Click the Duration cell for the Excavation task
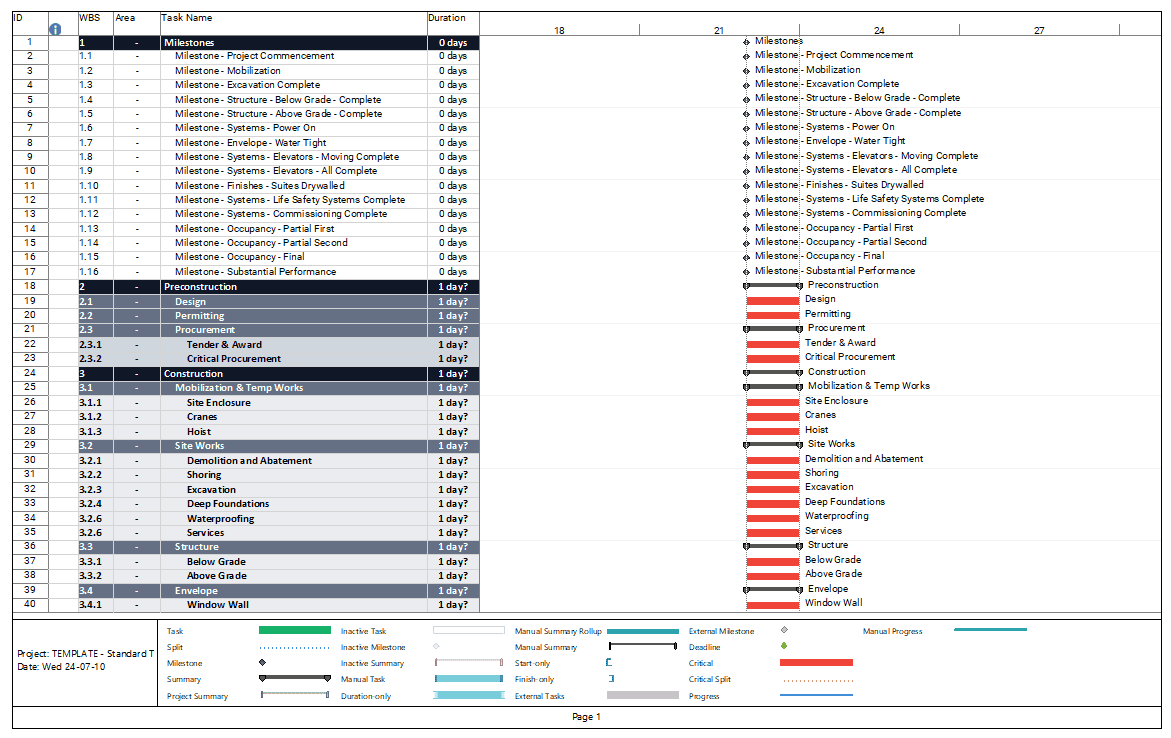 click(452, 489)
